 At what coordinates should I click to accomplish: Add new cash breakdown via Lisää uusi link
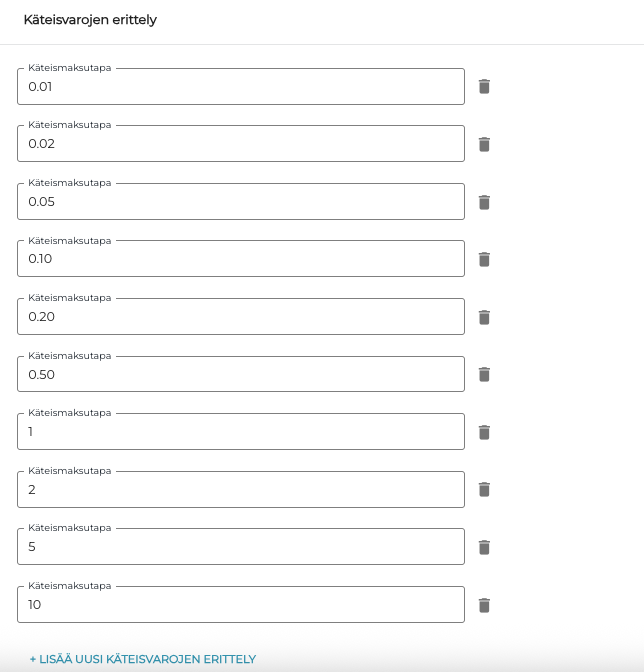tap(143, 659)
